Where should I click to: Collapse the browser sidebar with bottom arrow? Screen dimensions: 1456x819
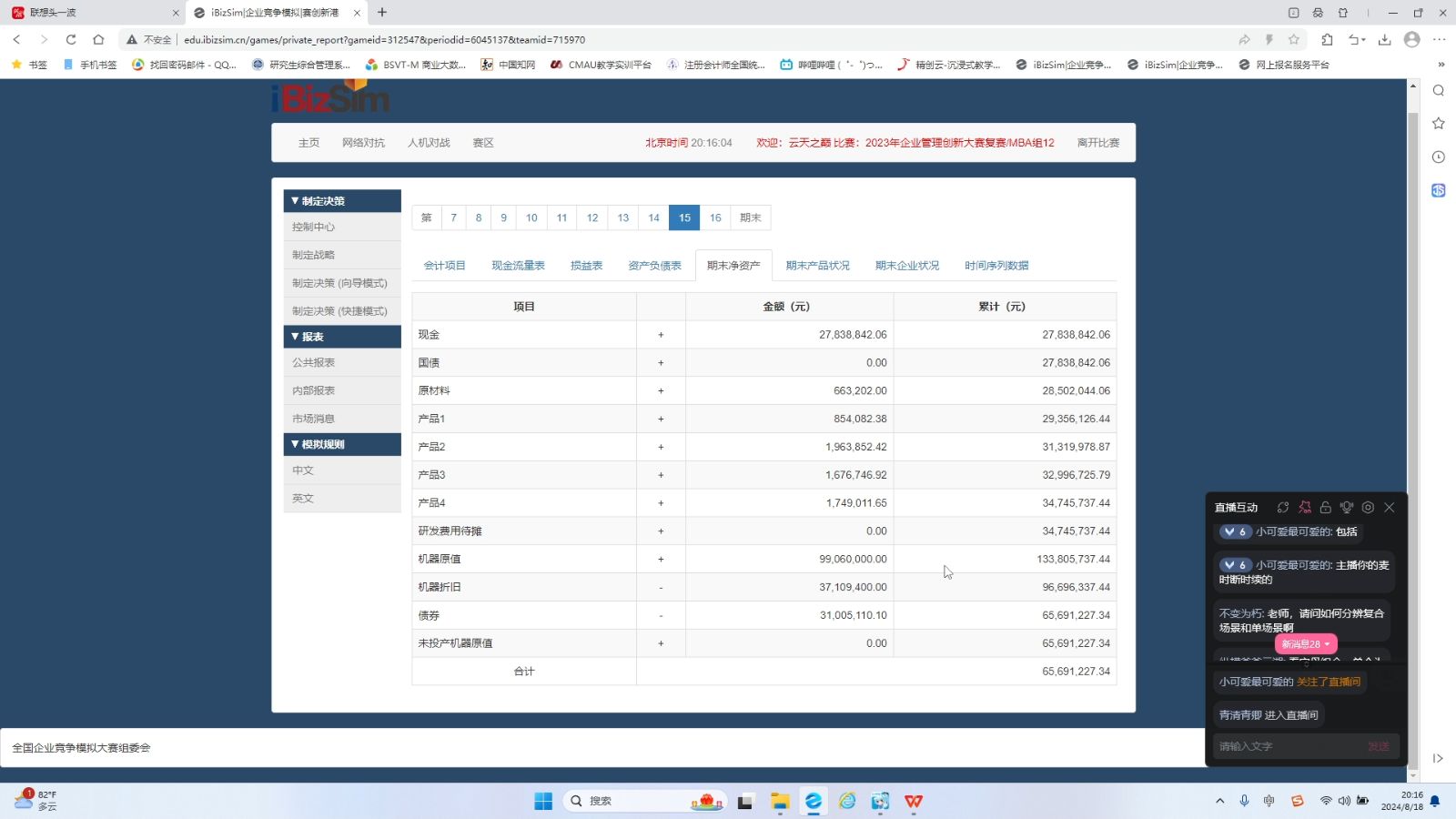1438,758
